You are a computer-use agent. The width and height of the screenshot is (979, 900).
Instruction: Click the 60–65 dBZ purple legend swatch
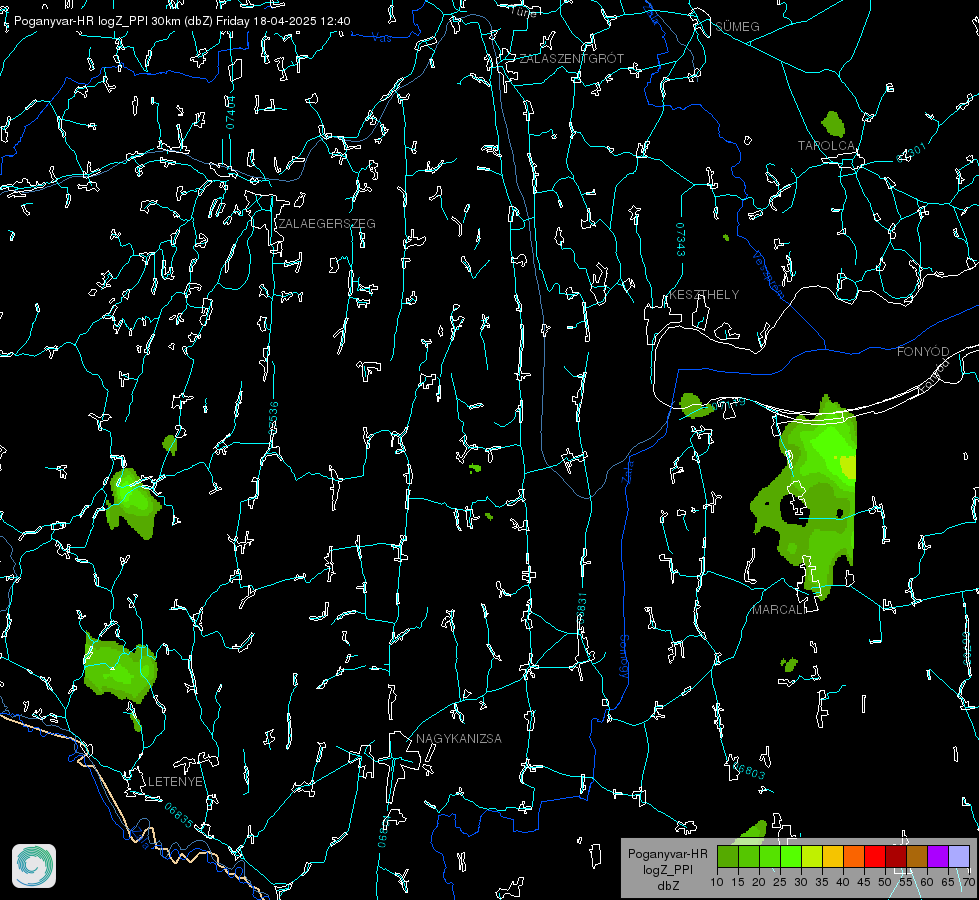(x=938, y=856)
